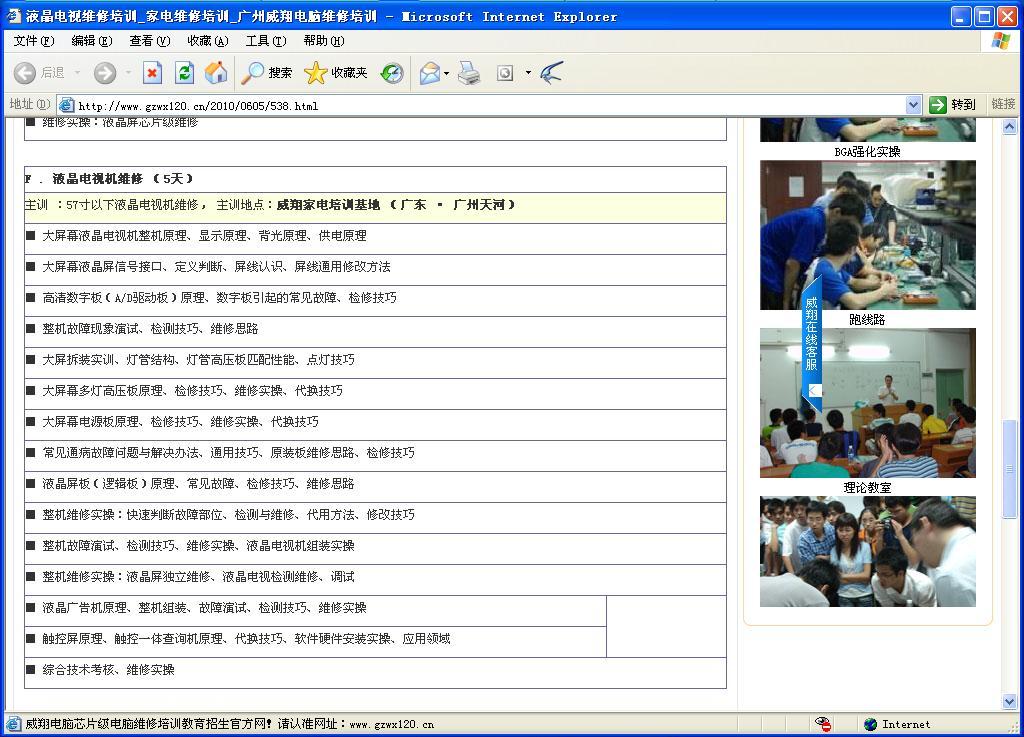Click the page URL in address field
This screenshot has width=1024, height=737.
[x=198, y=105]
